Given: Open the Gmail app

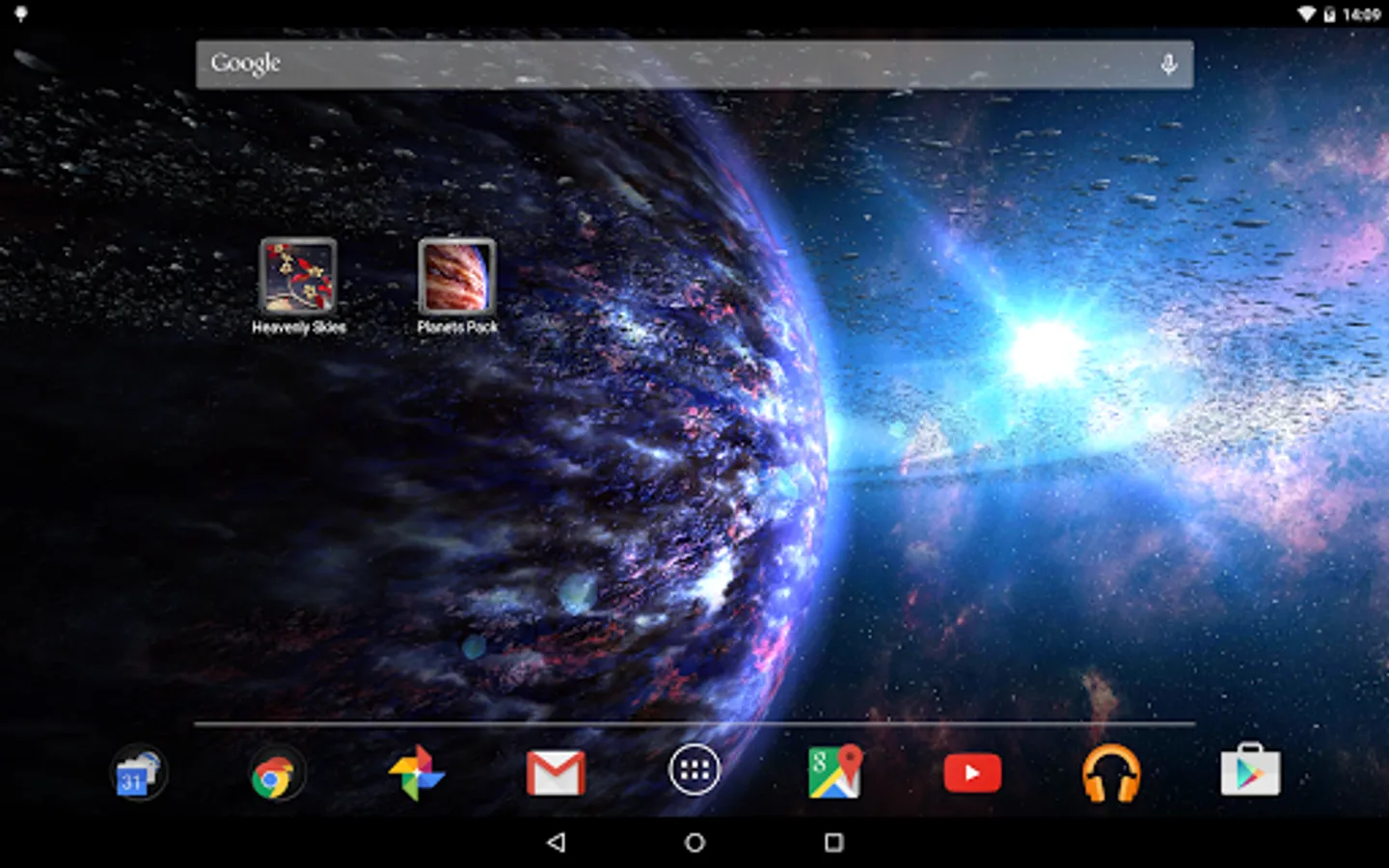Looking at the screenshot, I should tap(556, 773).
